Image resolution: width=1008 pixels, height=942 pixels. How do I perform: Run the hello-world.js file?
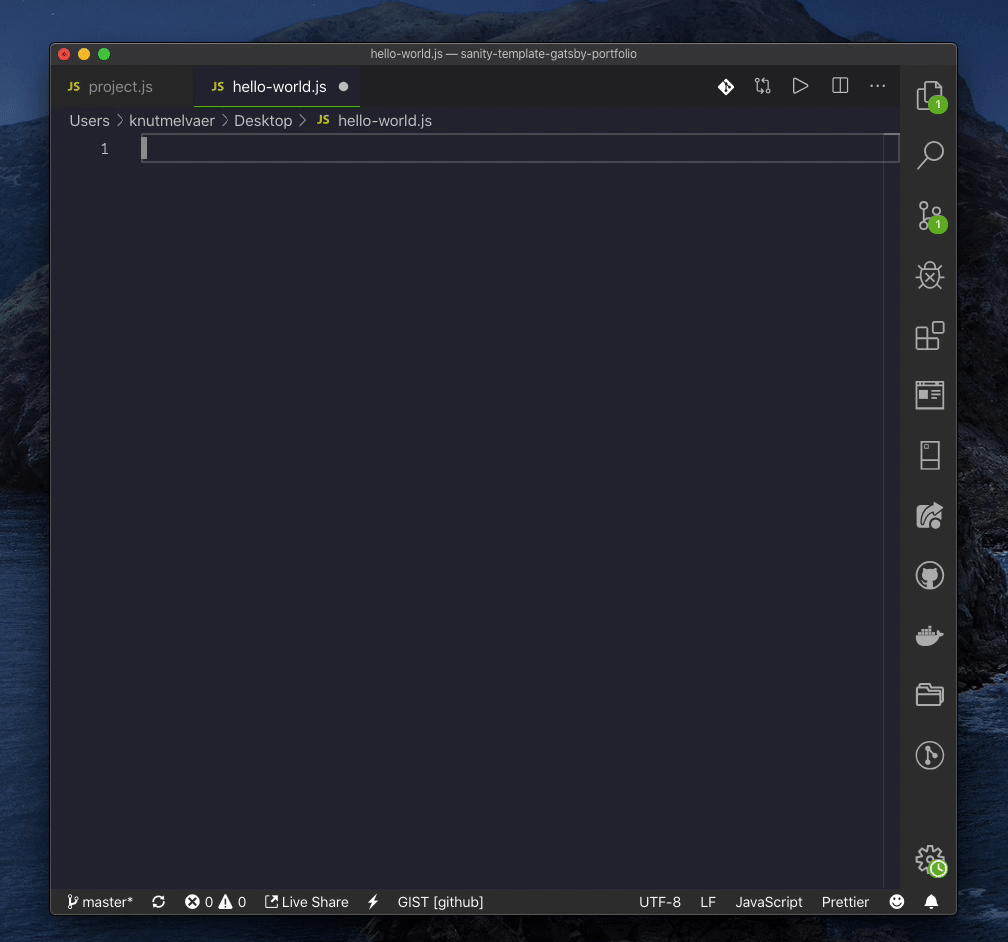(x=800, y=86)
